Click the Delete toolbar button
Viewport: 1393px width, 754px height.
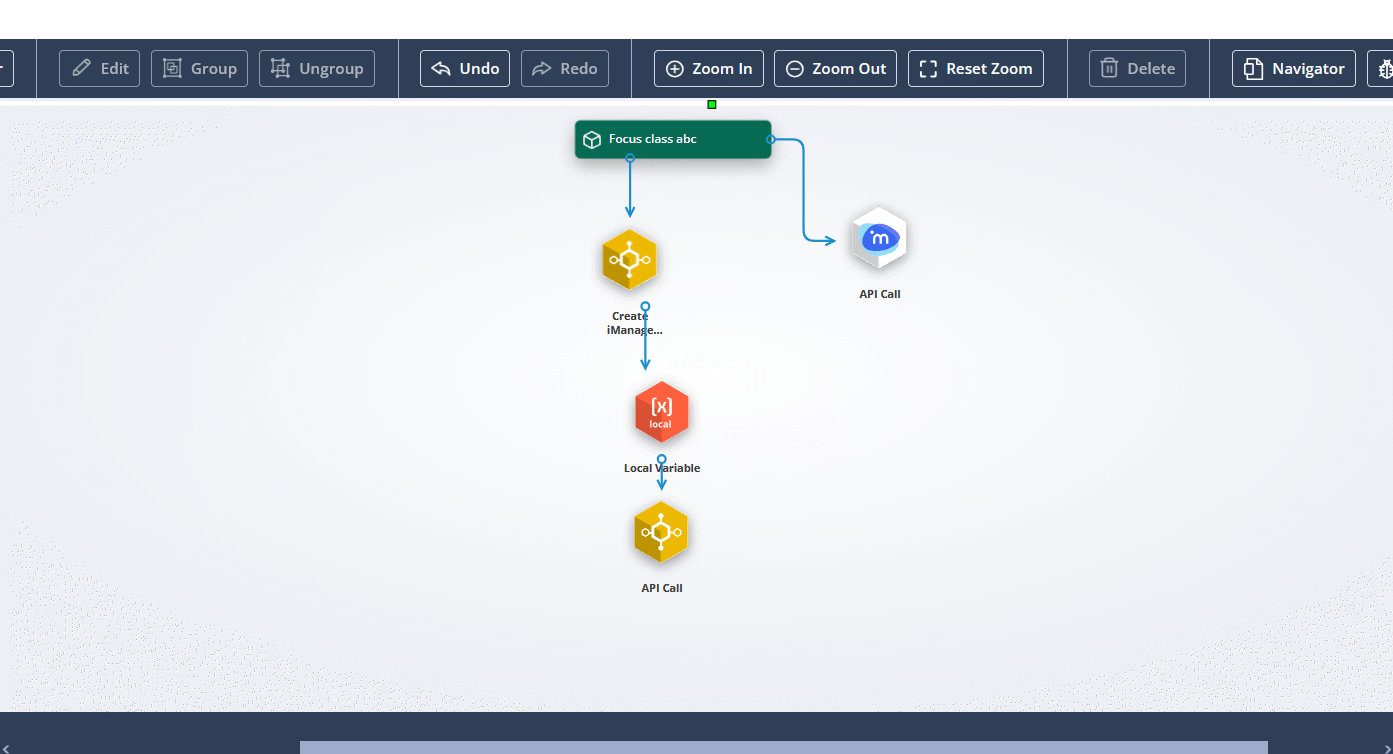tap(1137, 68)
